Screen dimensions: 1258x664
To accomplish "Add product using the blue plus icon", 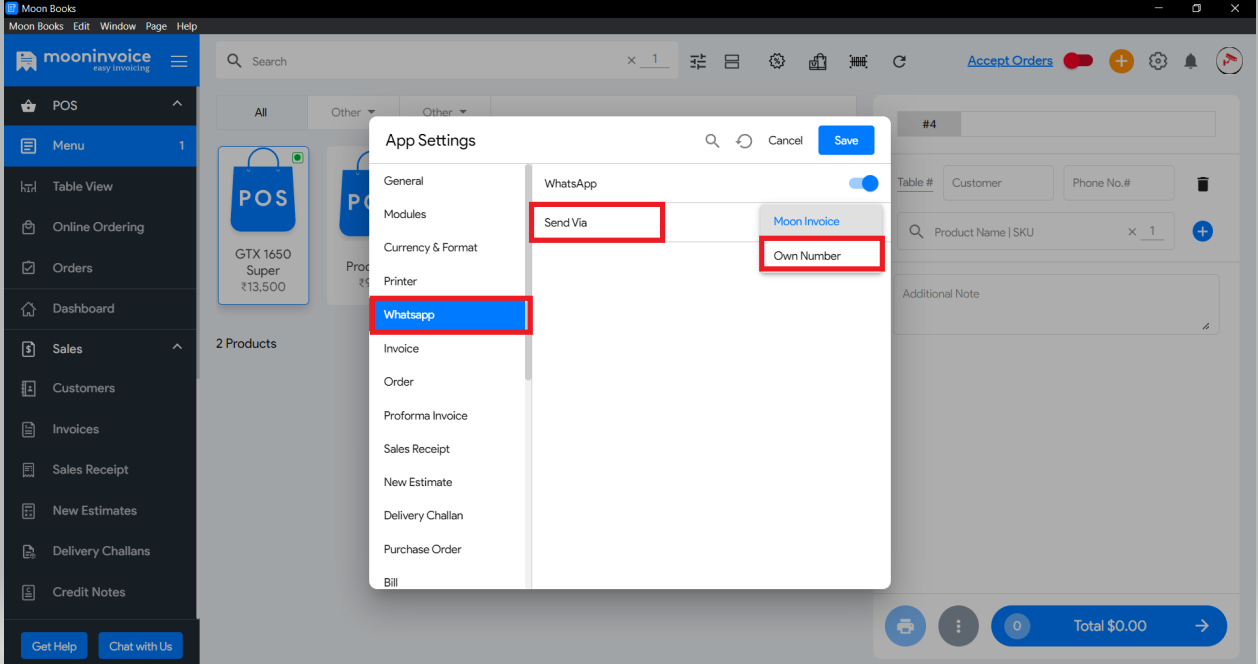I will [1203, 232].
